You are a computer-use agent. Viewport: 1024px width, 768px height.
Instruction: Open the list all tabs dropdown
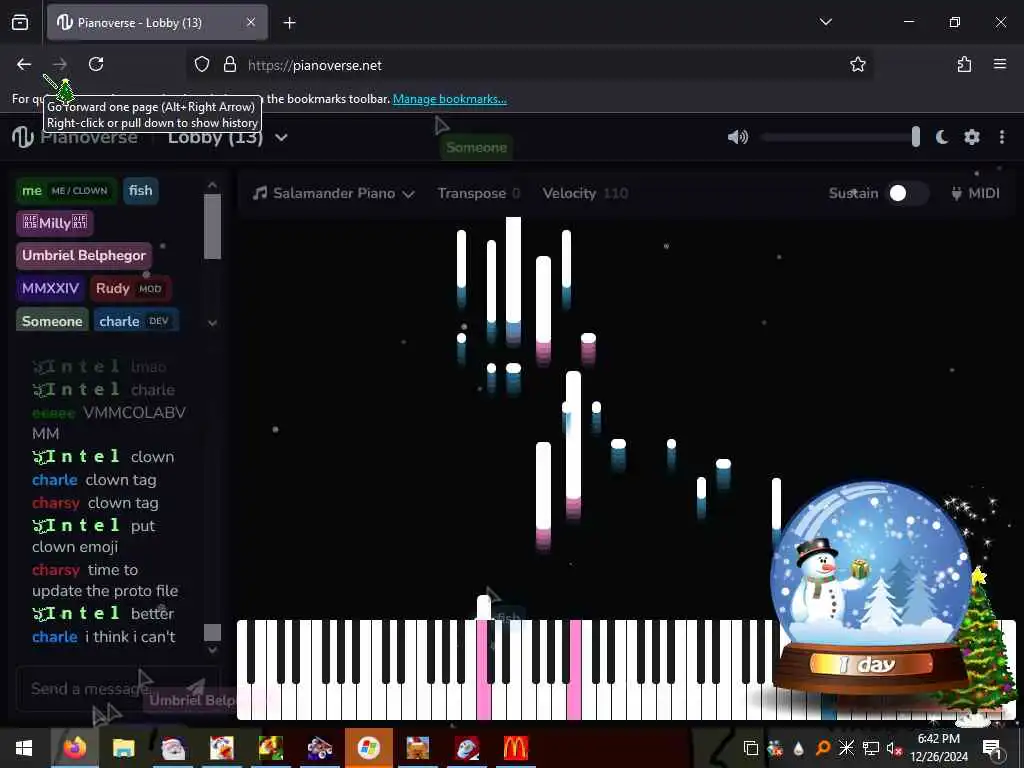825,22
